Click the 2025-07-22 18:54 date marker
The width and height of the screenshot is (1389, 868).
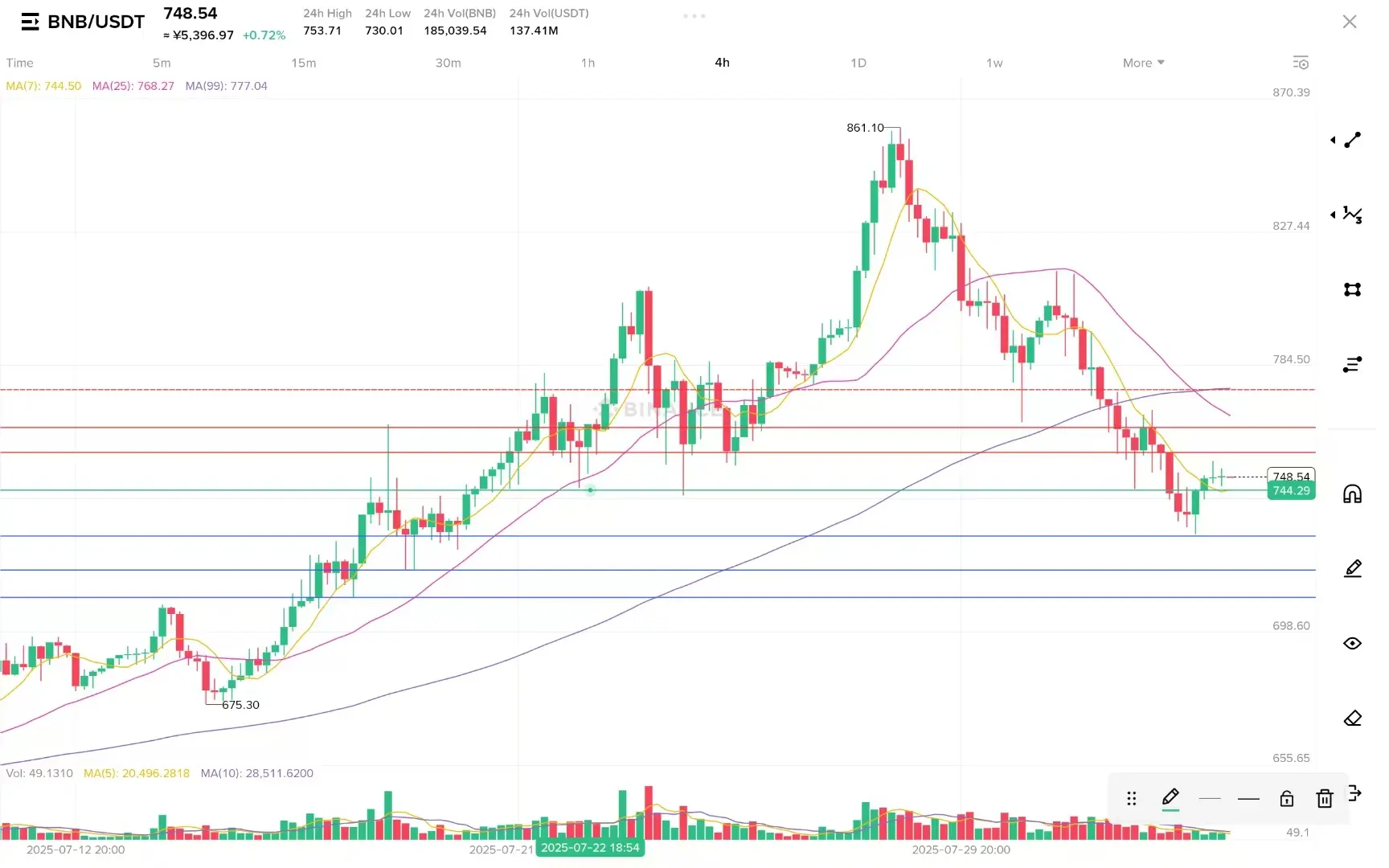(590, 848)
